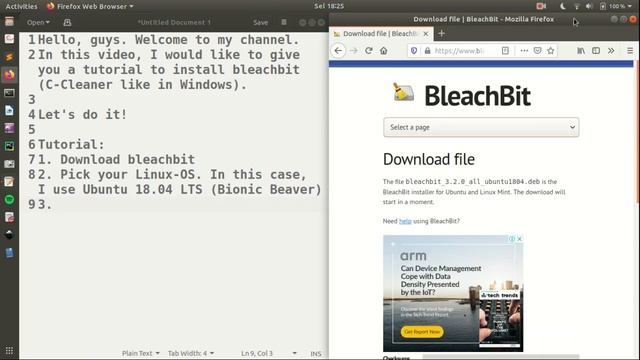640x360 pixels.
Task: Click text line 'Let's do it!'
Action: (x=82, y=115)
